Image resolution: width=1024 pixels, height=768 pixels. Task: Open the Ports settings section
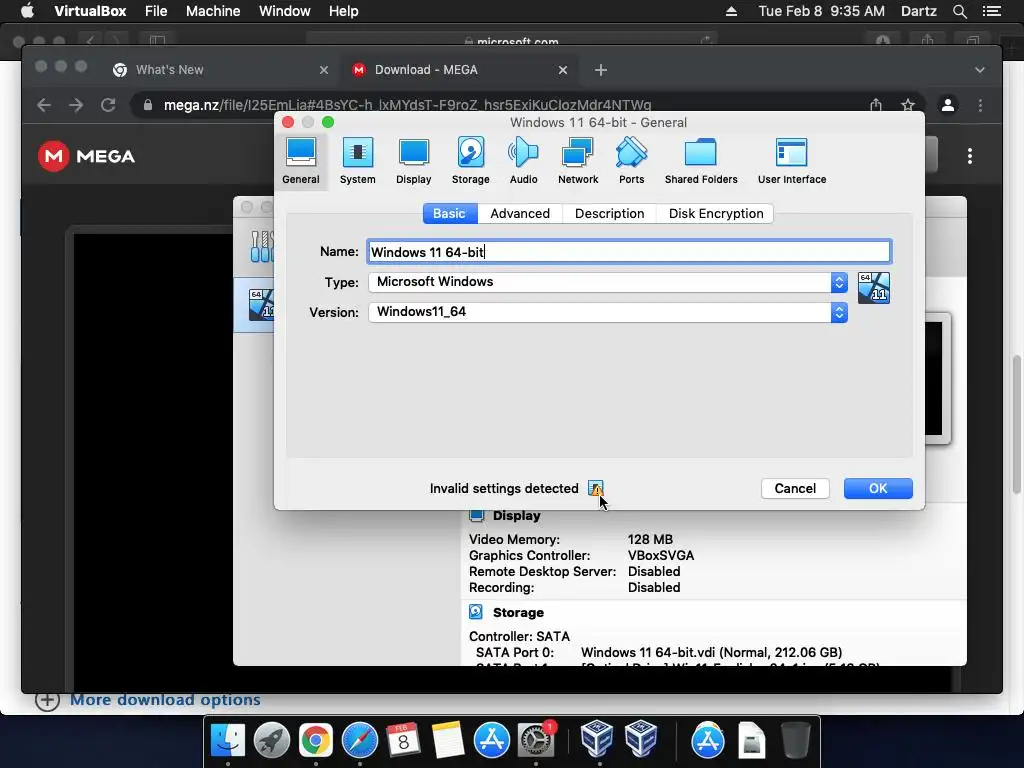click(x=632, y=161)
